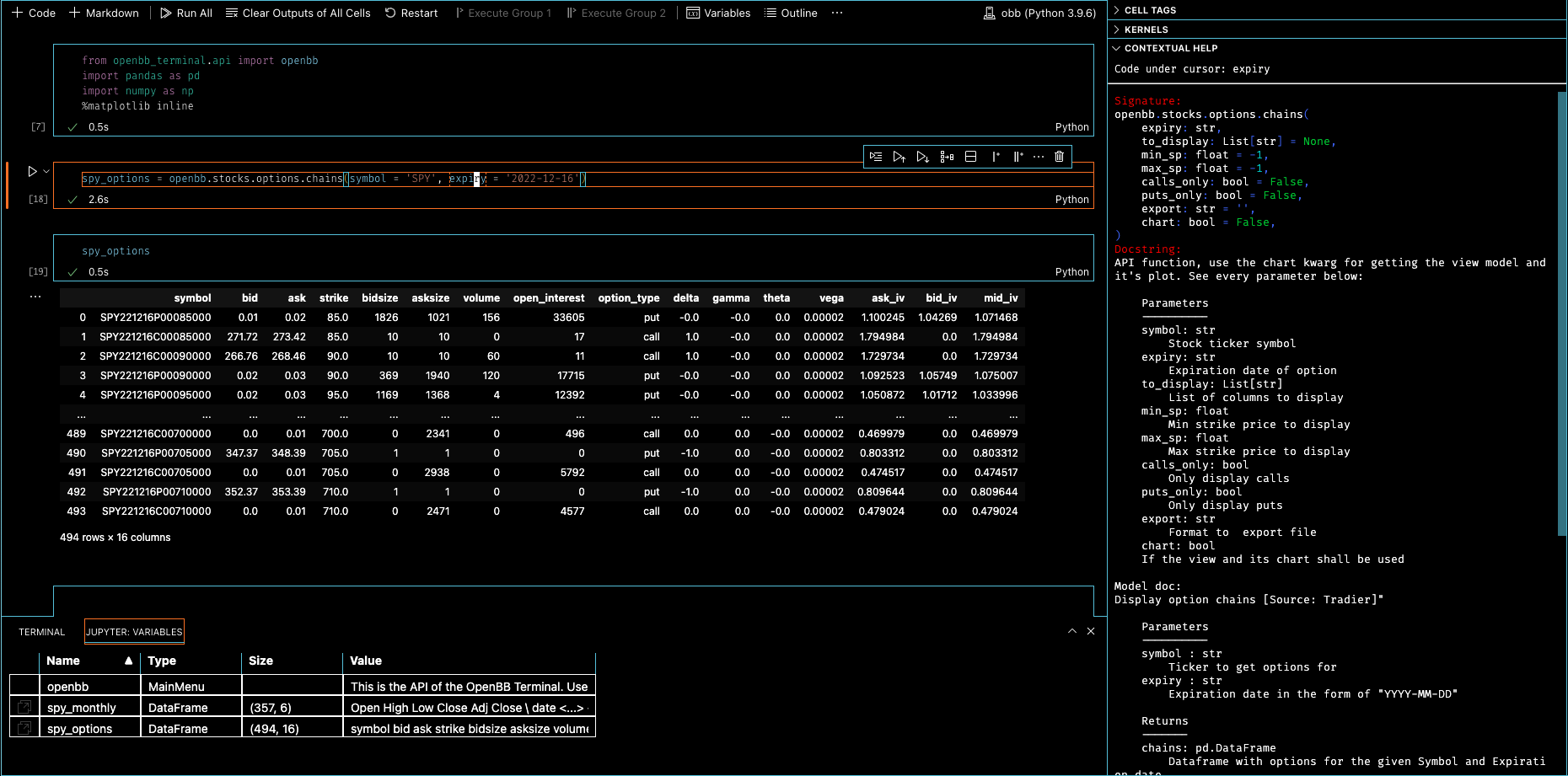Restart the notebook kernel

click(x=411, y=13)
